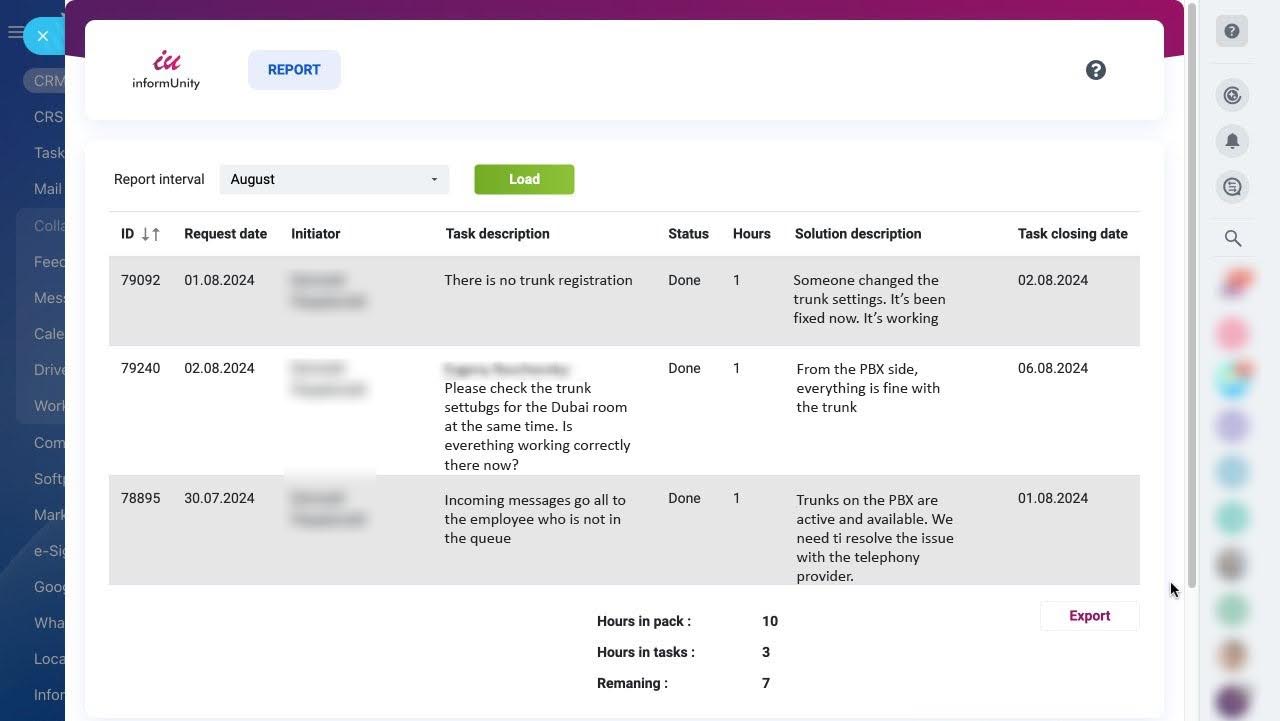Open the Report interval dropdown showing August
Image resolution: width=1280 pixels, height=721 pixels.
click(x=334, y=179)
